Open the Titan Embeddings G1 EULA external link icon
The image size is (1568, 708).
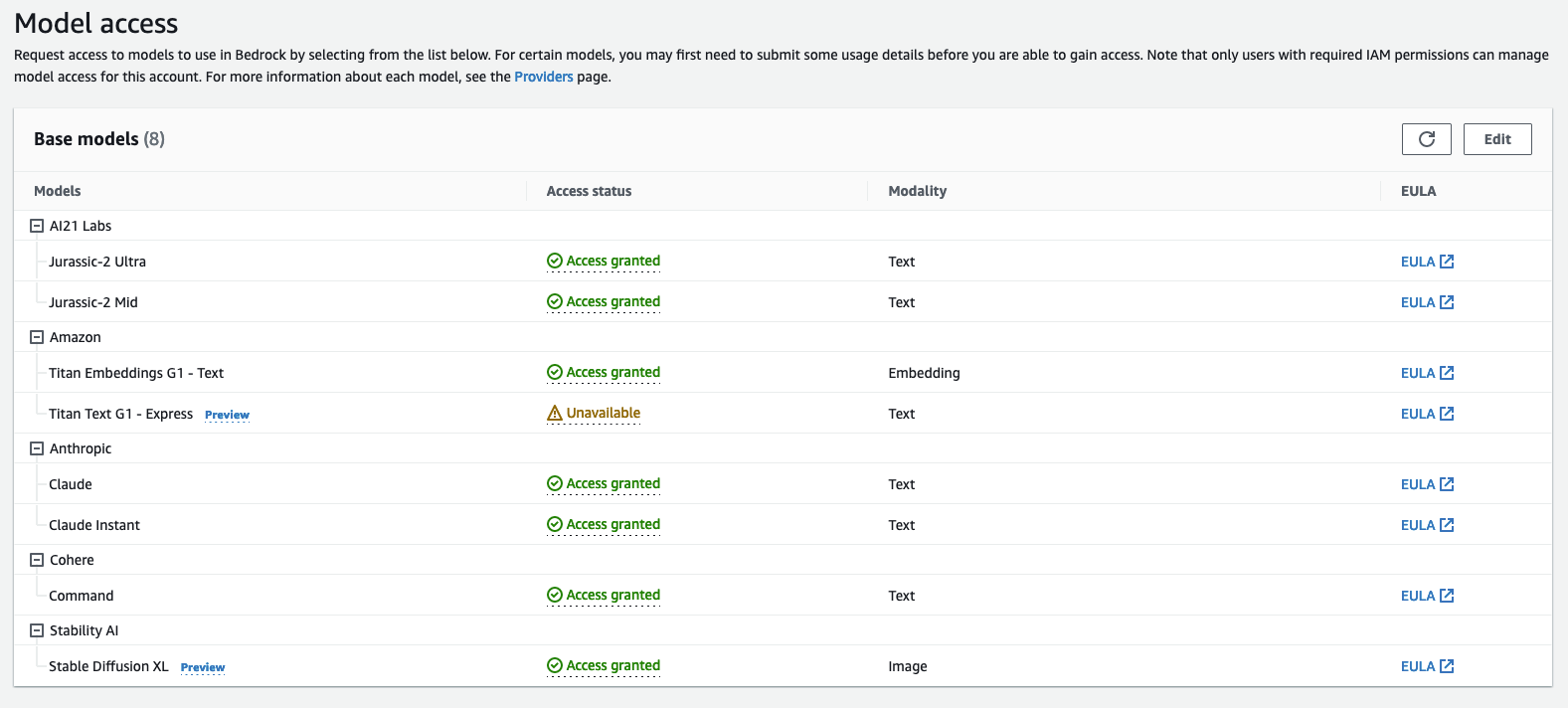coord(1447,373)
